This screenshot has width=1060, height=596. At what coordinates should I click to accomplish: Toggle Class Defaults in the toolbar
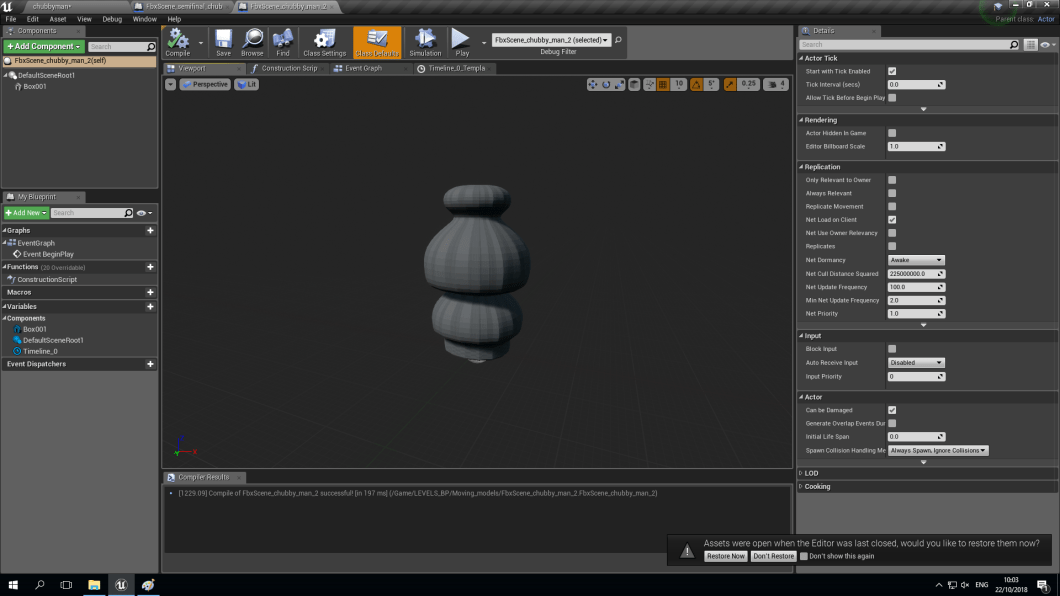coord(377,42)
